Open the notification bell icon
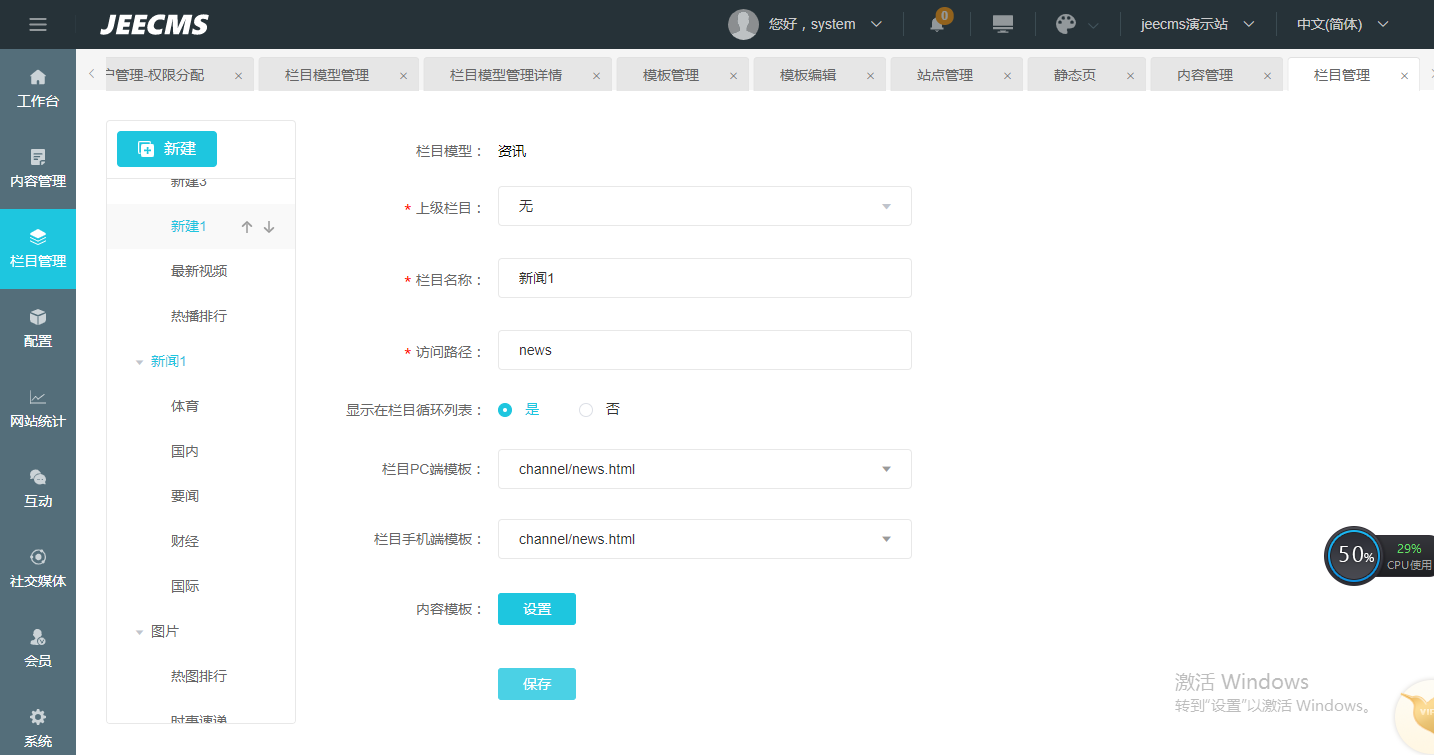The image size is (1434, 755). coord(937,24)
